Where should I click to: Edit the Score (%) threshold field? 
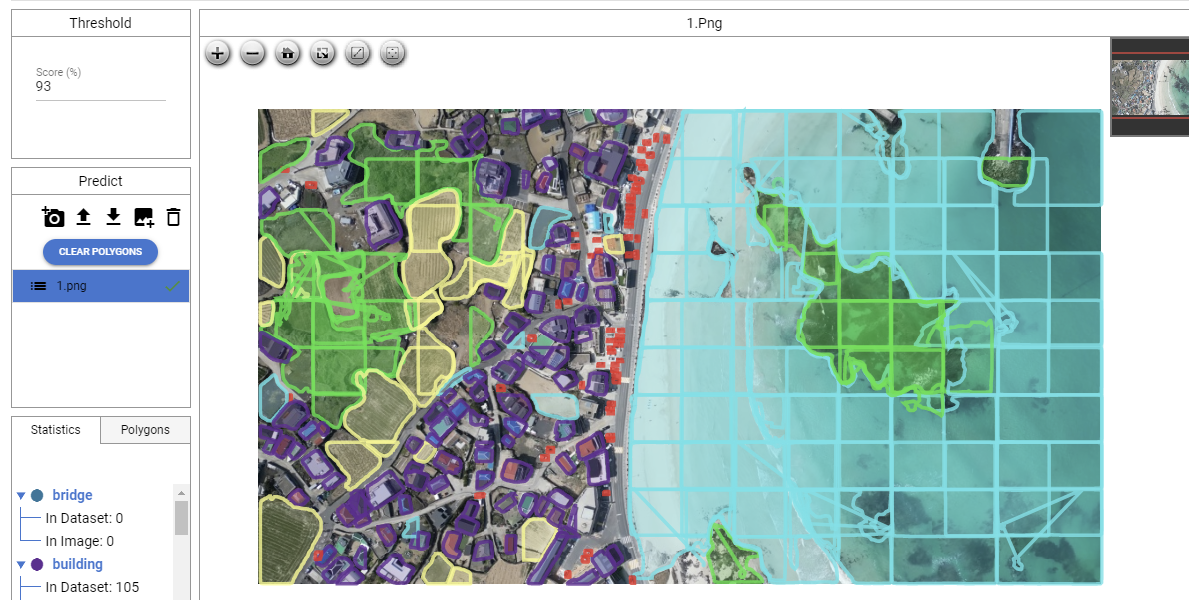coord(100,86)
